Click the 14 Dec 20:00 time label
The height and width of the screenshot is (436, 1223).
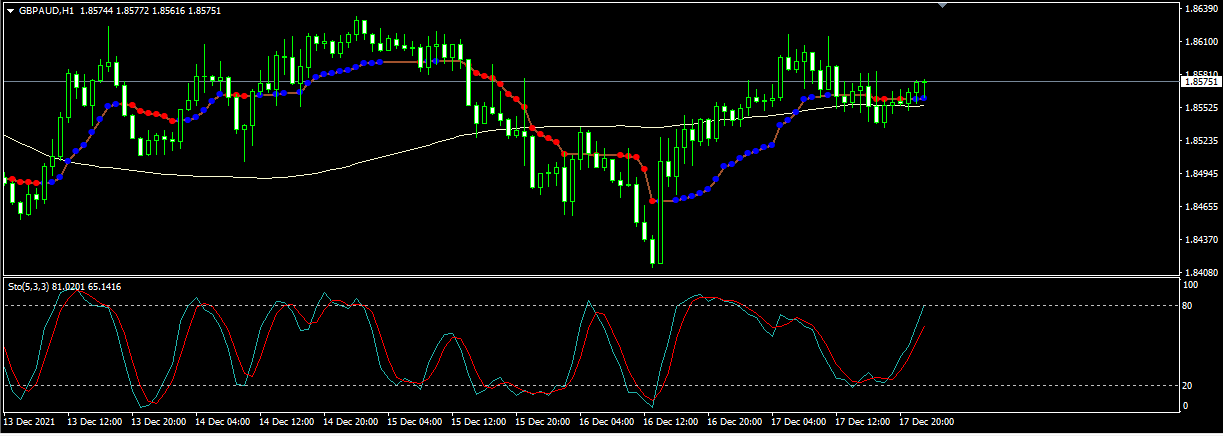[350, 422]
